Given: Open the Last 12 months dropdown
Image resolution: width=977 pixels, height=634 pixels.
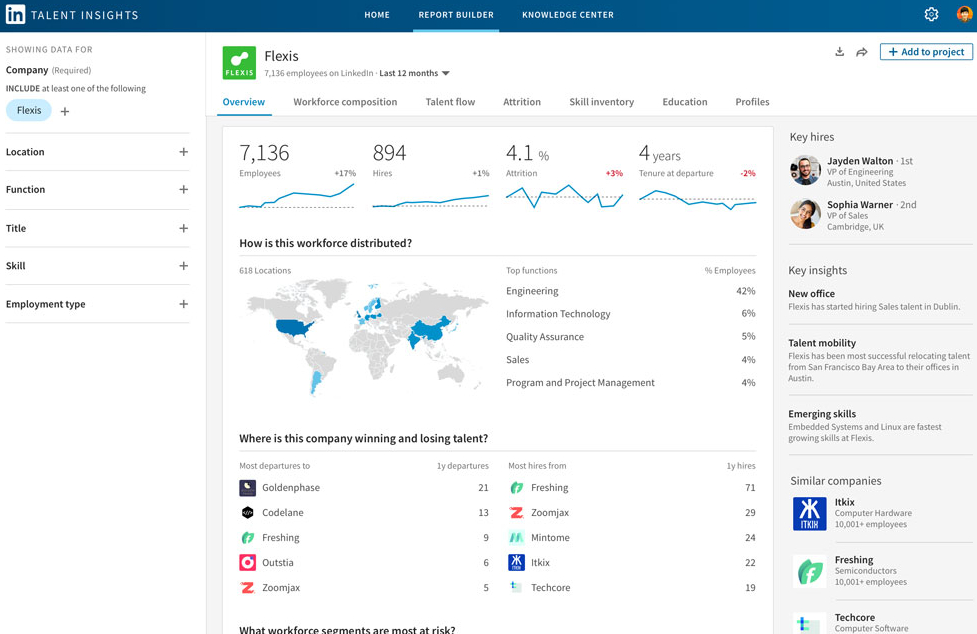Looking at the screenshot, I should pyautogui.click(x=414, y=73).
